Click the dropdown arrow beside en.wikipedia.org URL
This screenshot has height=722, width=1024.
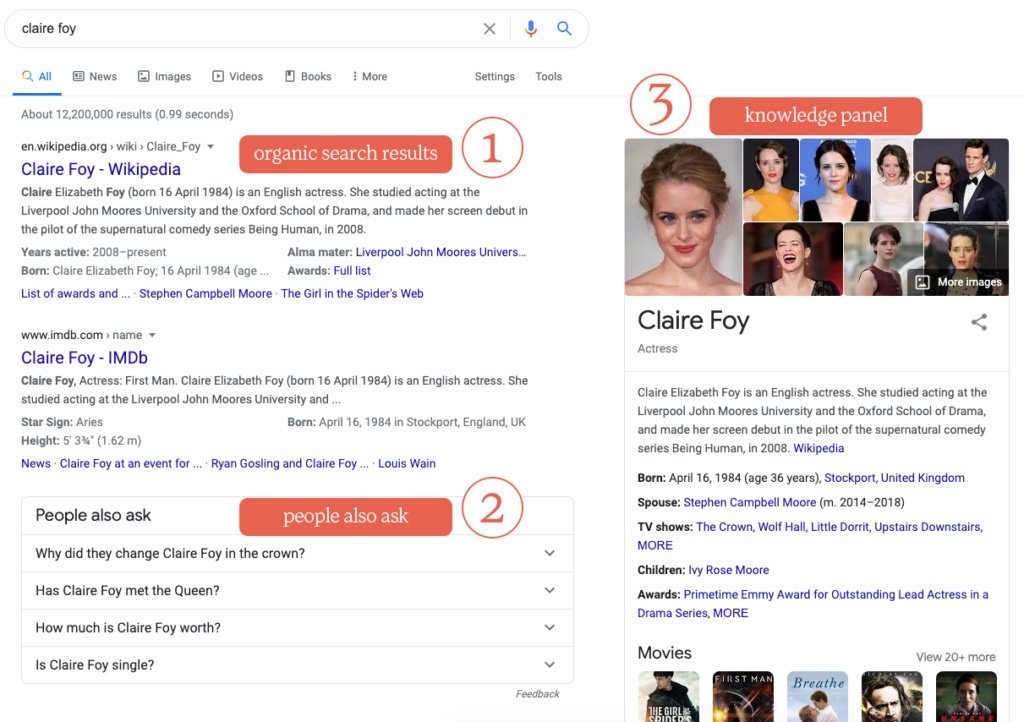211,147
